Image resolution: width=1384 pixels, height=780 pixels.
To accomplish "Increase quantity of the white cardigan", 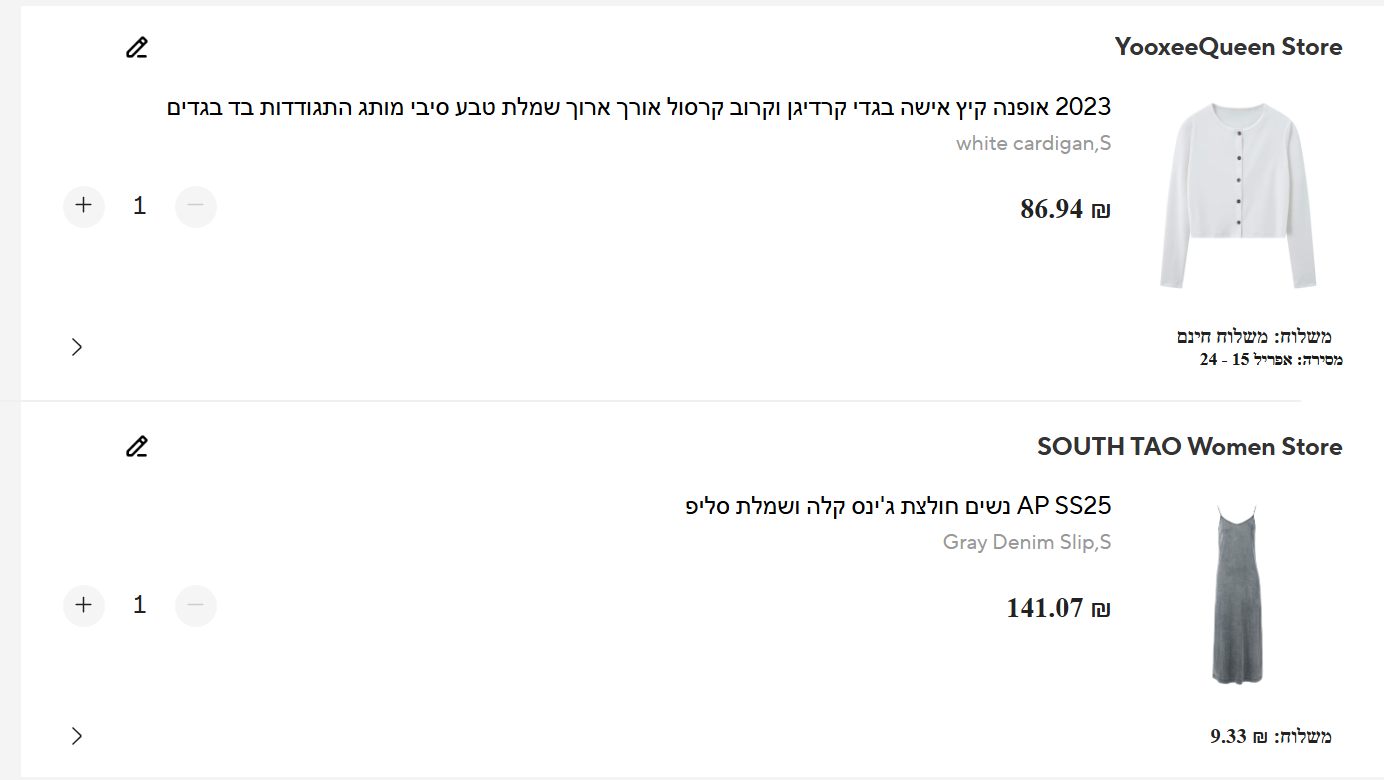I will (84, 206).
